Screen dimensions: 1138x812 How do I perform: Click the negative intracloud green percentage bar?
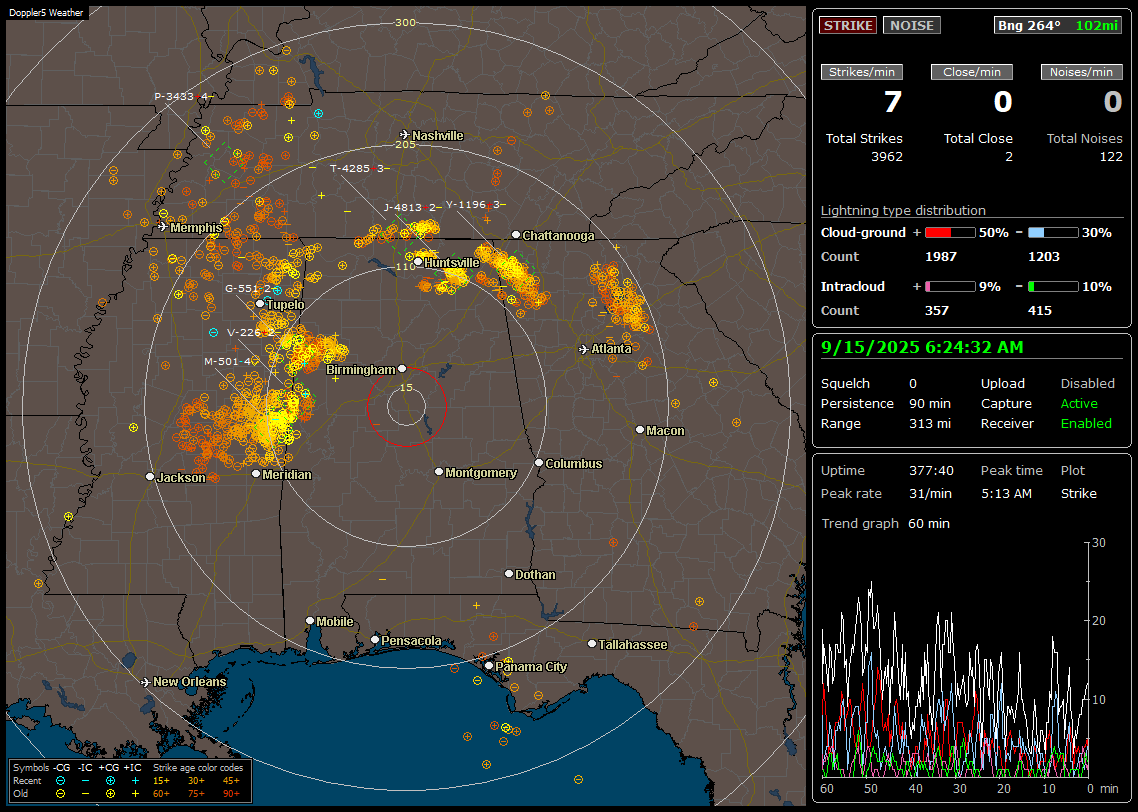point(1053,287)
